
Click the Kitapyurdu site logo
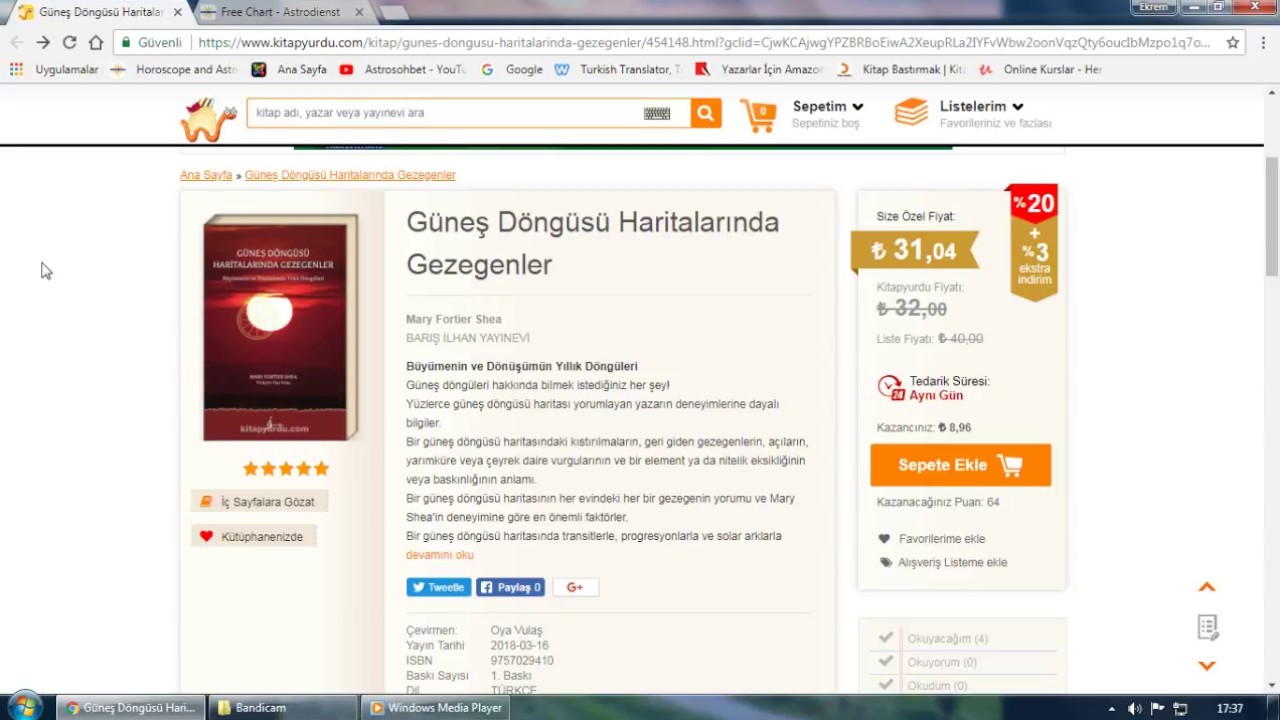click(x=208, y=119)
